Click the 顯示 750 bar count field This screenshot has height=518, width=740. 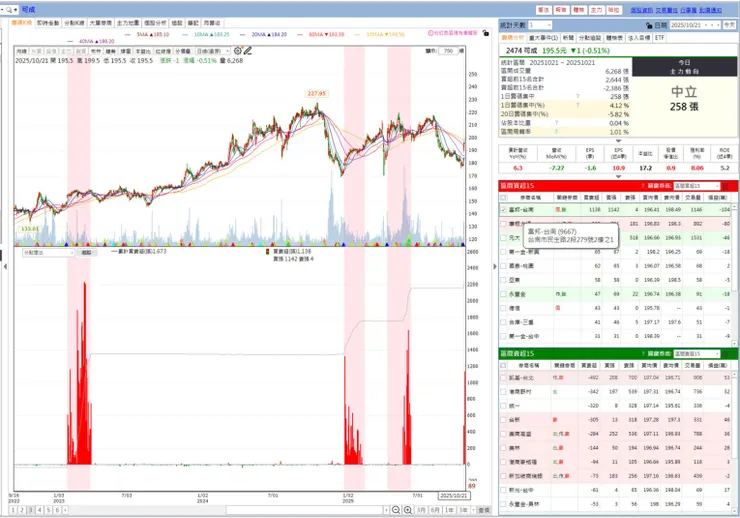pos(449,51)
